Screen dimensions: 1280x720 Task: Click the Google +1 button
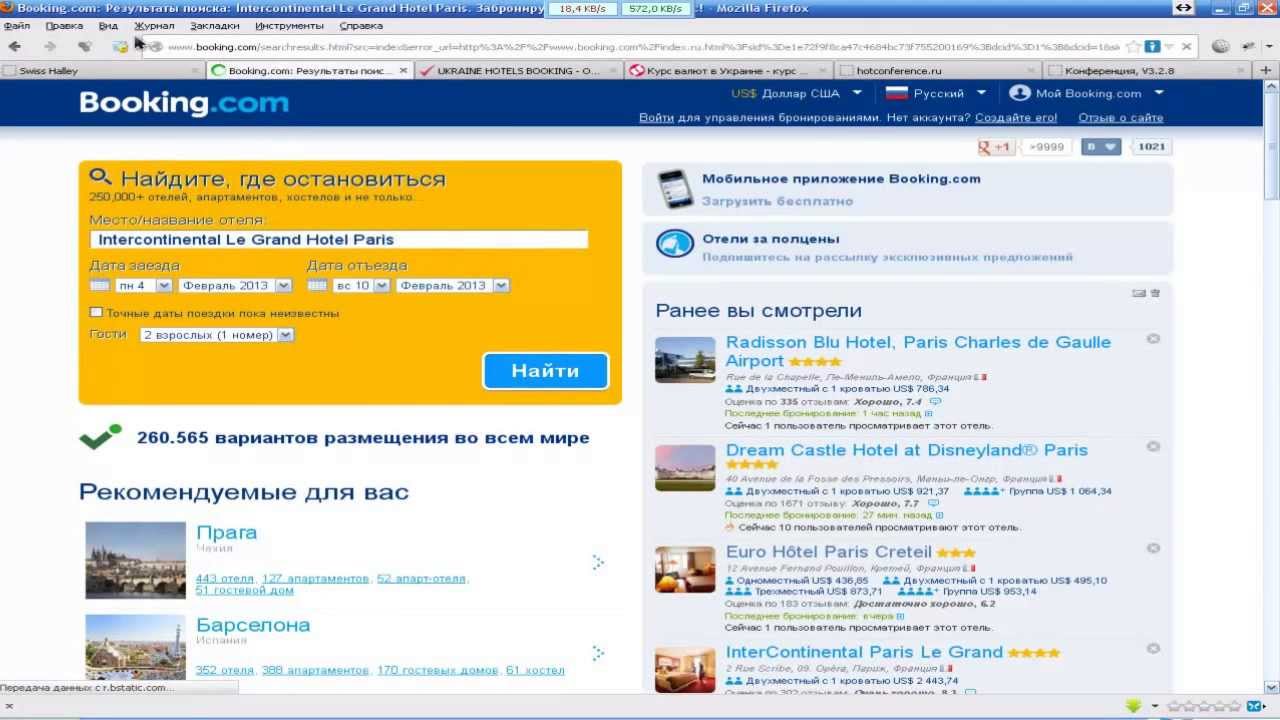996,147
